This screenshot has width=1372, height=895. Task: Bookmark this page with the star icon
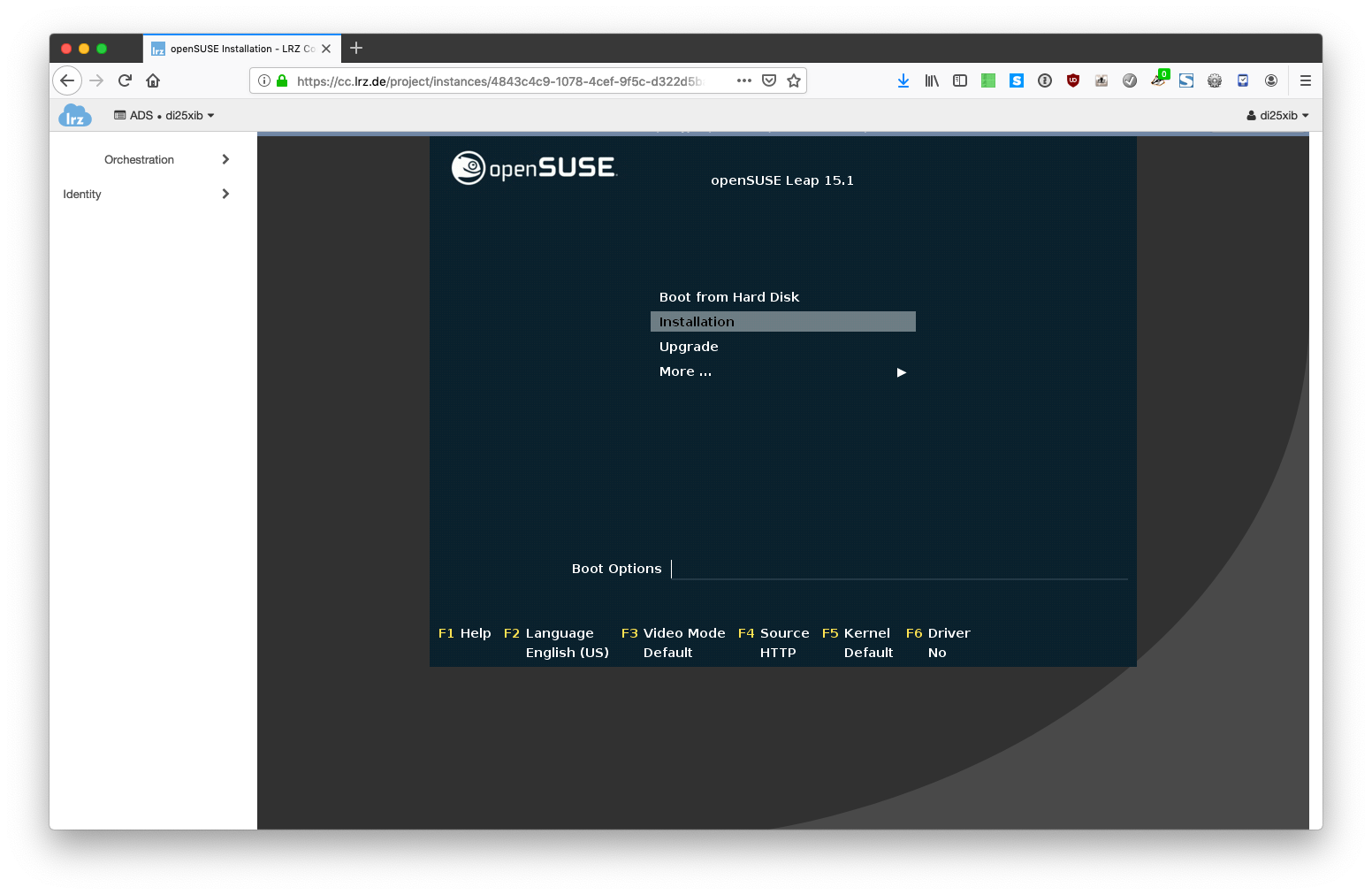tap(794, 80)
